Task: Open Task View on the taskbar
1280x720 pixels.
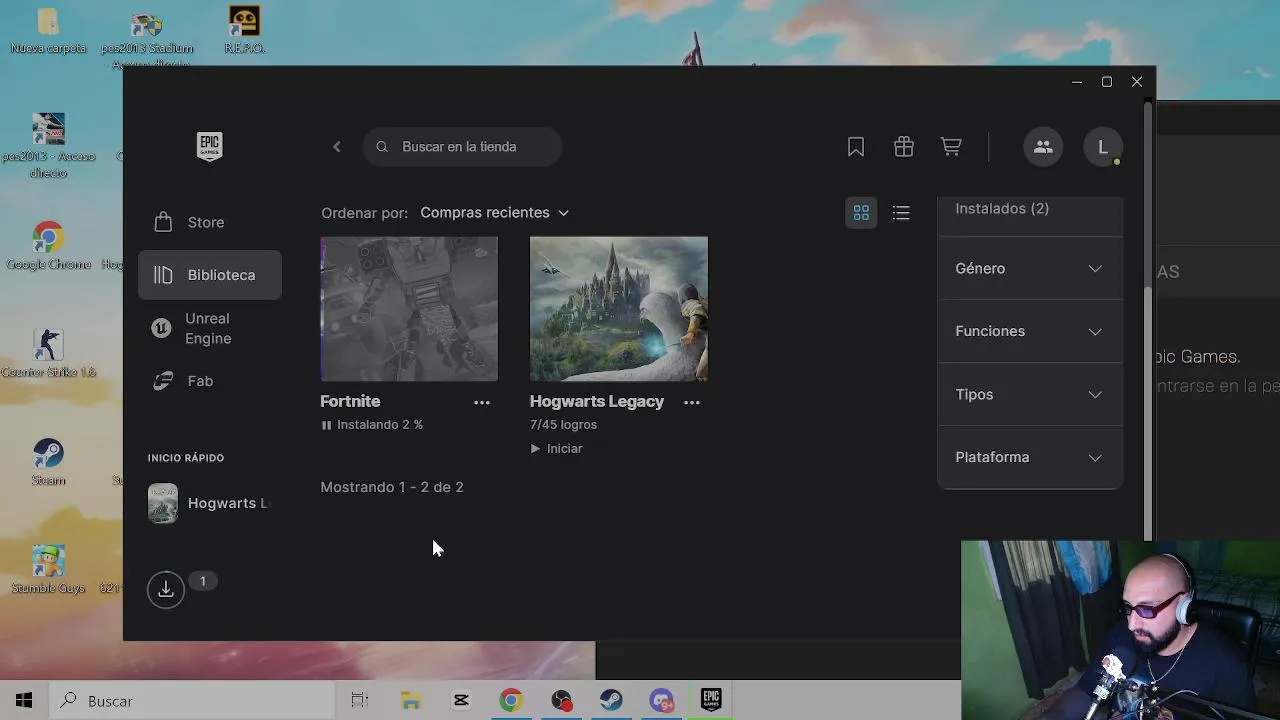Action: [360, 701]
